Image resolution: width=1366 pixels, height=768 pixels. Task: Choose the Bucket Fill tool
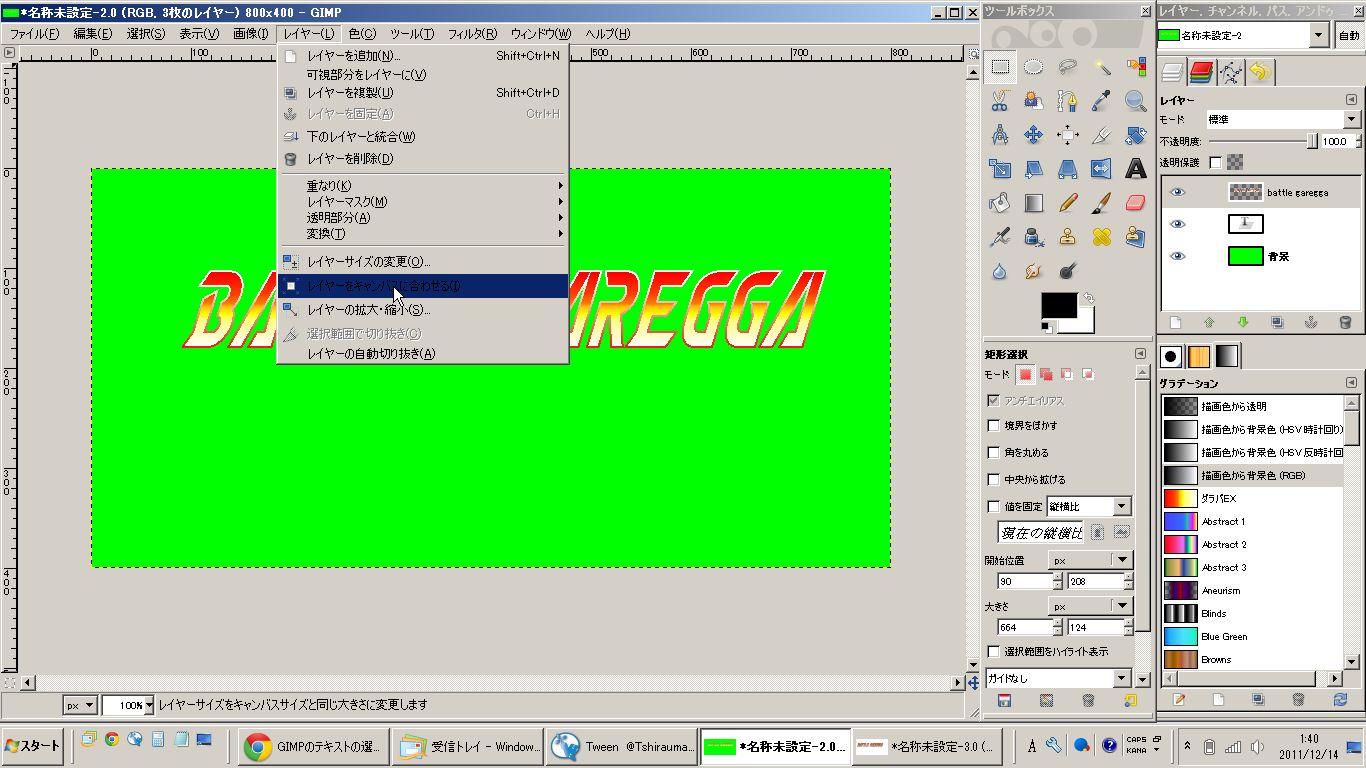1000,203
